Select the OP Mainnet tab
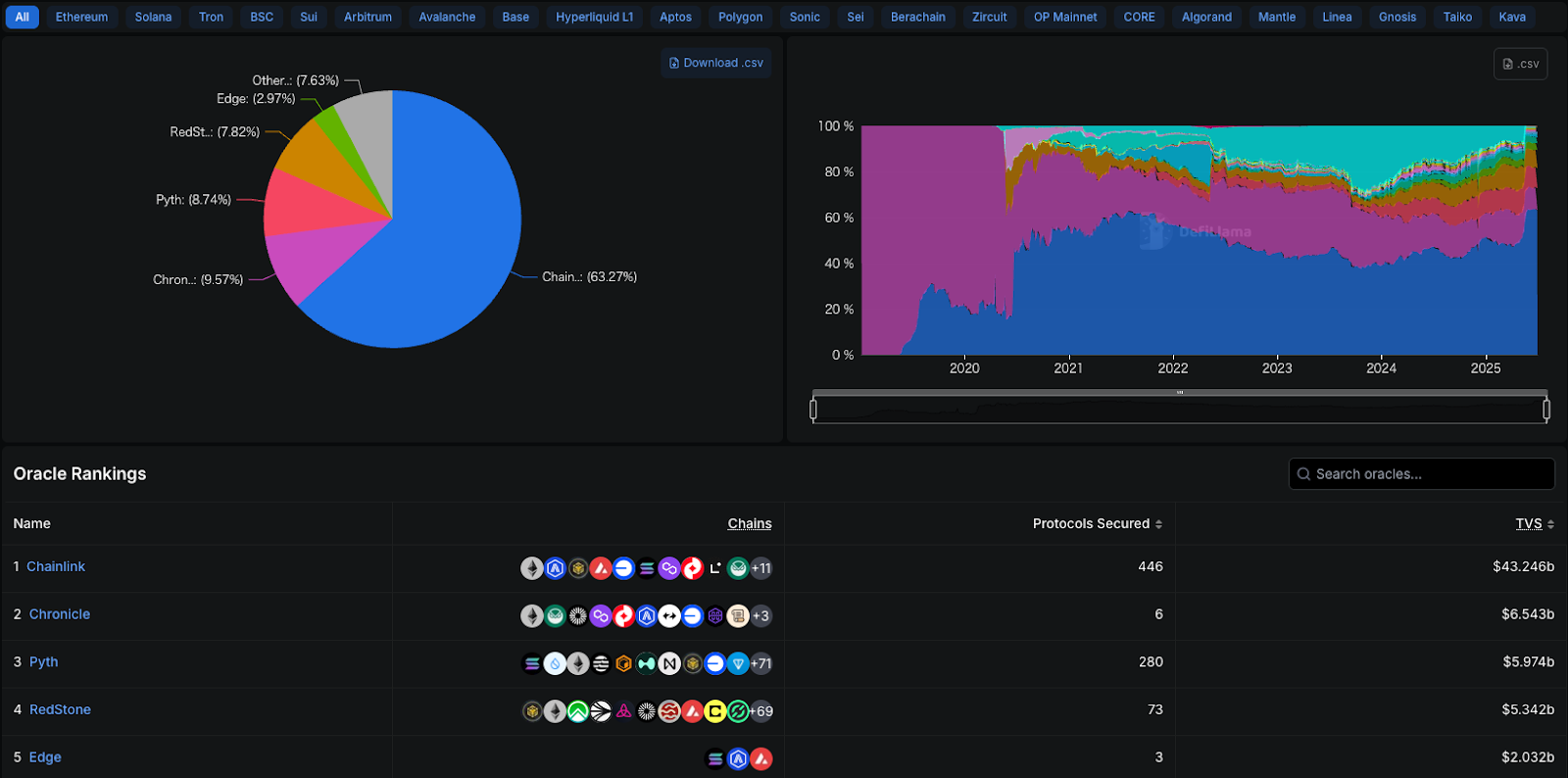The height and width of the screenshot is (778, 1568). [1065, 17]
